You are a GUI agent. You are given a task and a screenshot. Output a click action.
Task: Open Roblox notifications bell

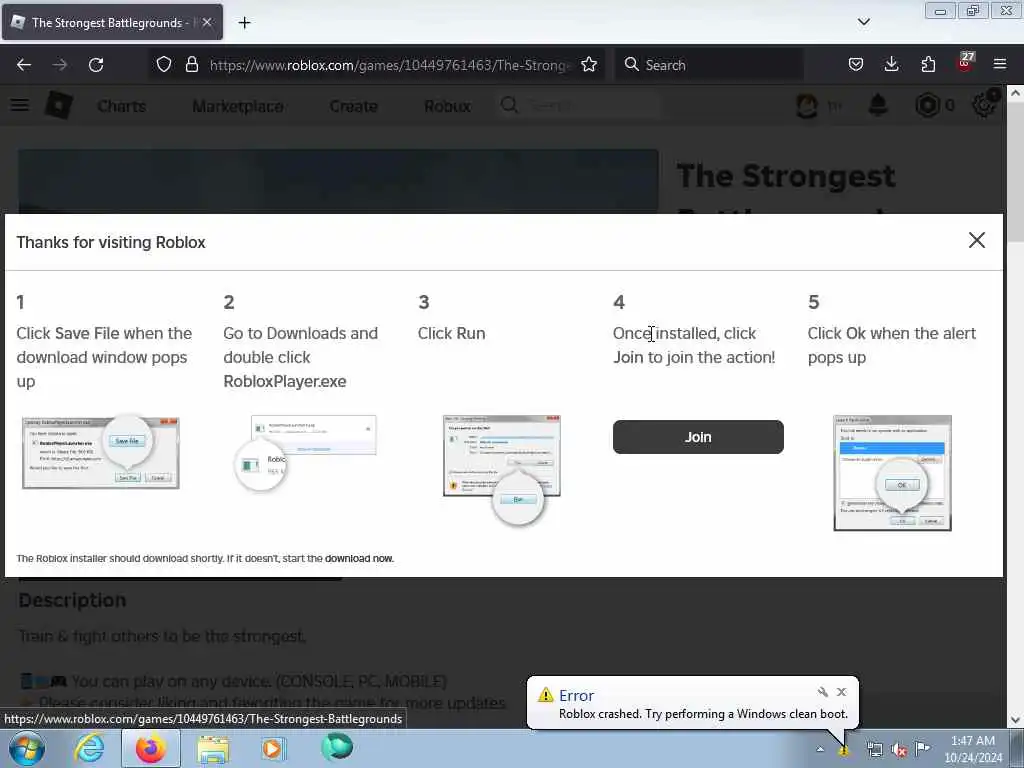coord(878,105)
